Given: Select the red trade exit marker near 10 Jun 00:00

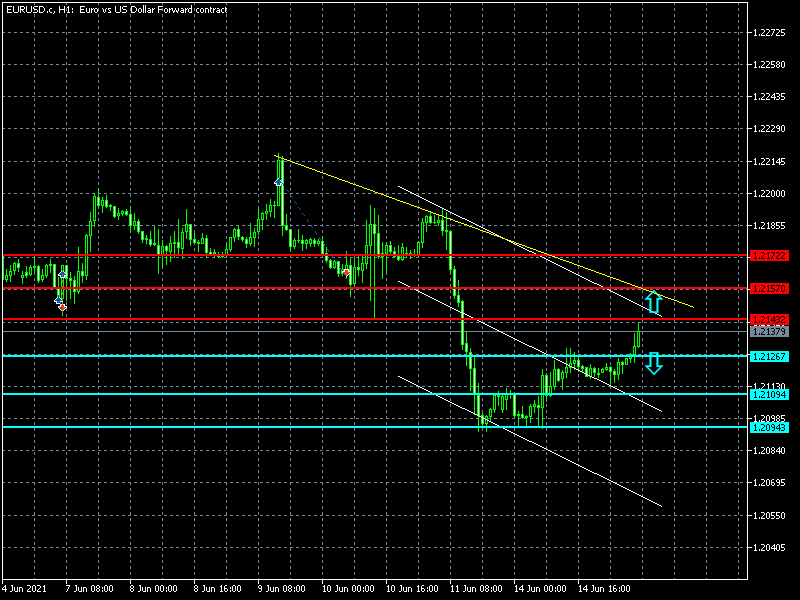Looking at the screenshot, I should tap(346, 272).
